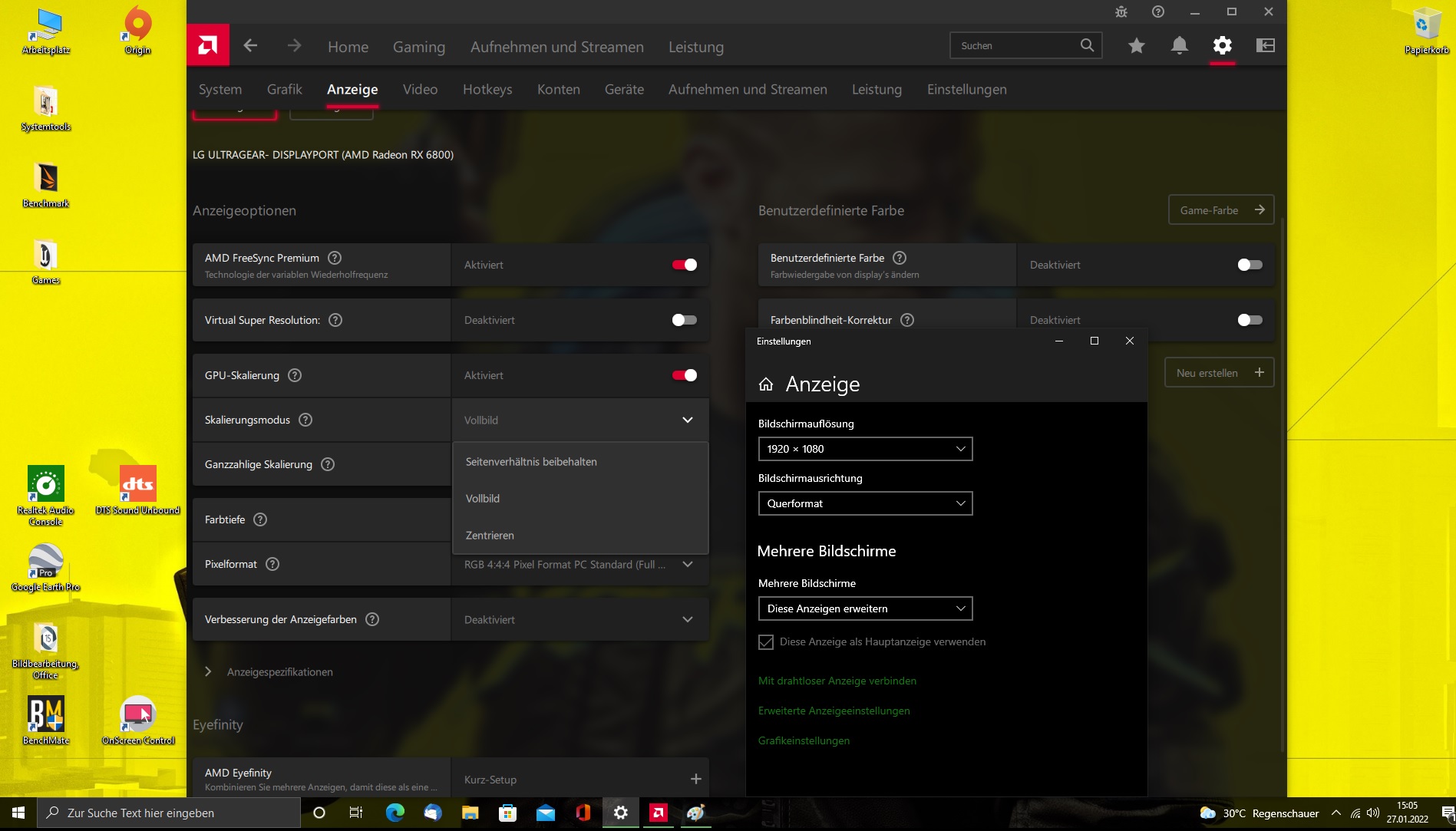
Task: Switch to the Hotkeys tab
Action: click(x=487, y=89)
